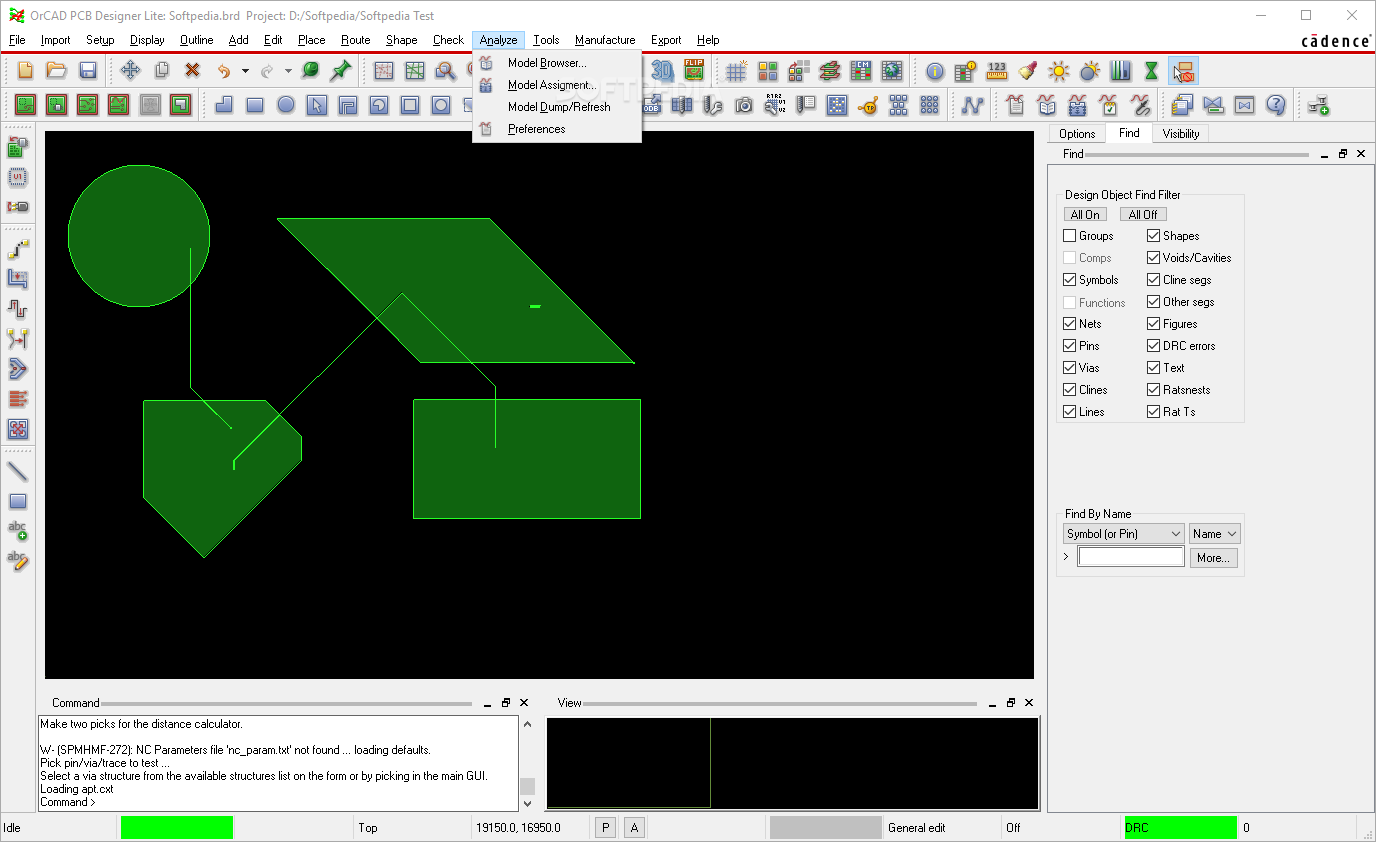
Task: Uncheck the Shapes checkbox
Action: click(1154, 236)
